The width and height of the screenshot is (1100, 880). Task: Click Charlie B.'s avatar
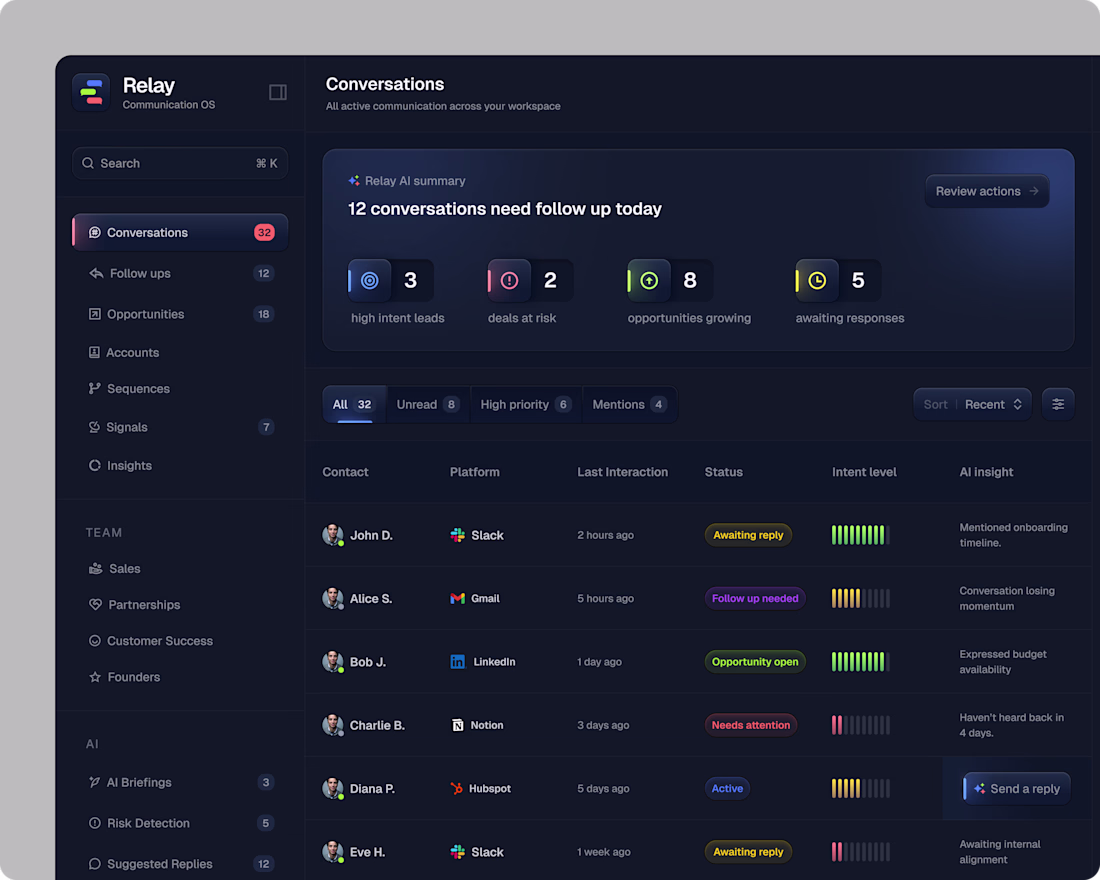click(333, 725)
